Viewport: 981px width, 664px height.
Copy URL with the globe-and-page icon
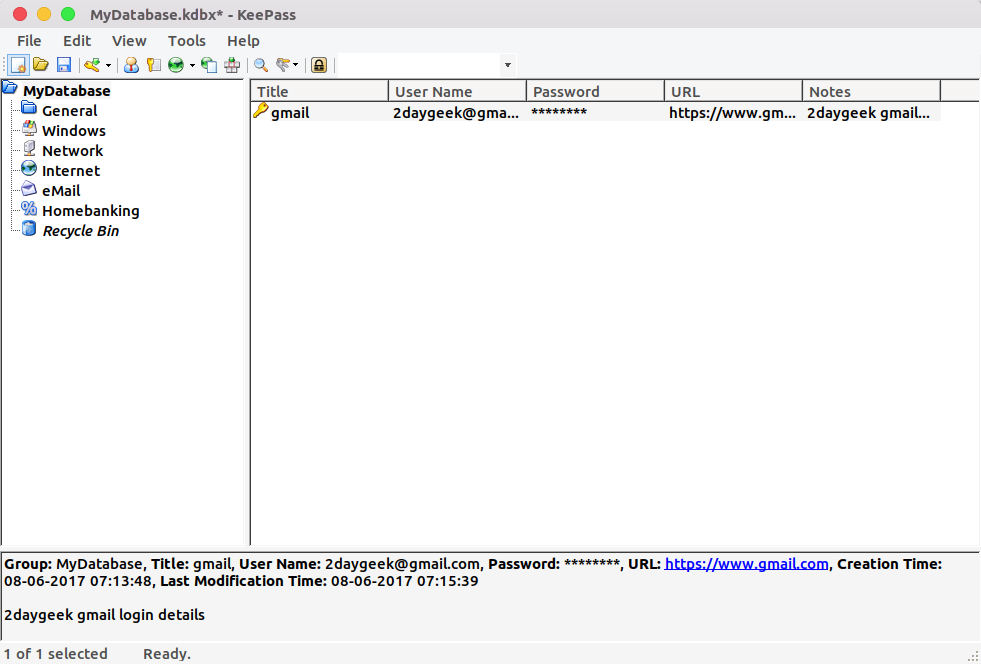(209, 65)
